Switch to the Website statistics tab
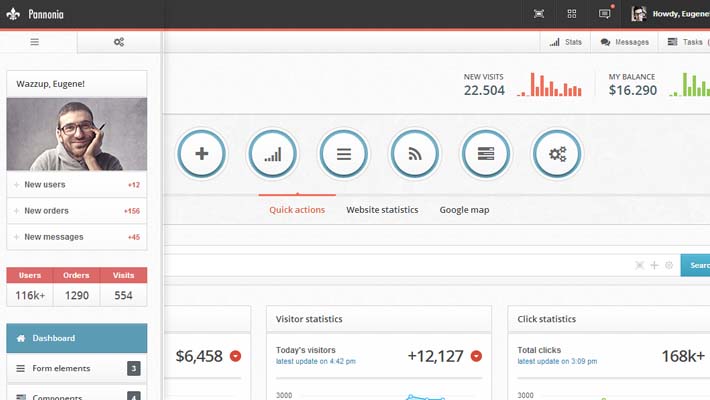This screenshot has height=400, width=710. tap(382, 210)
